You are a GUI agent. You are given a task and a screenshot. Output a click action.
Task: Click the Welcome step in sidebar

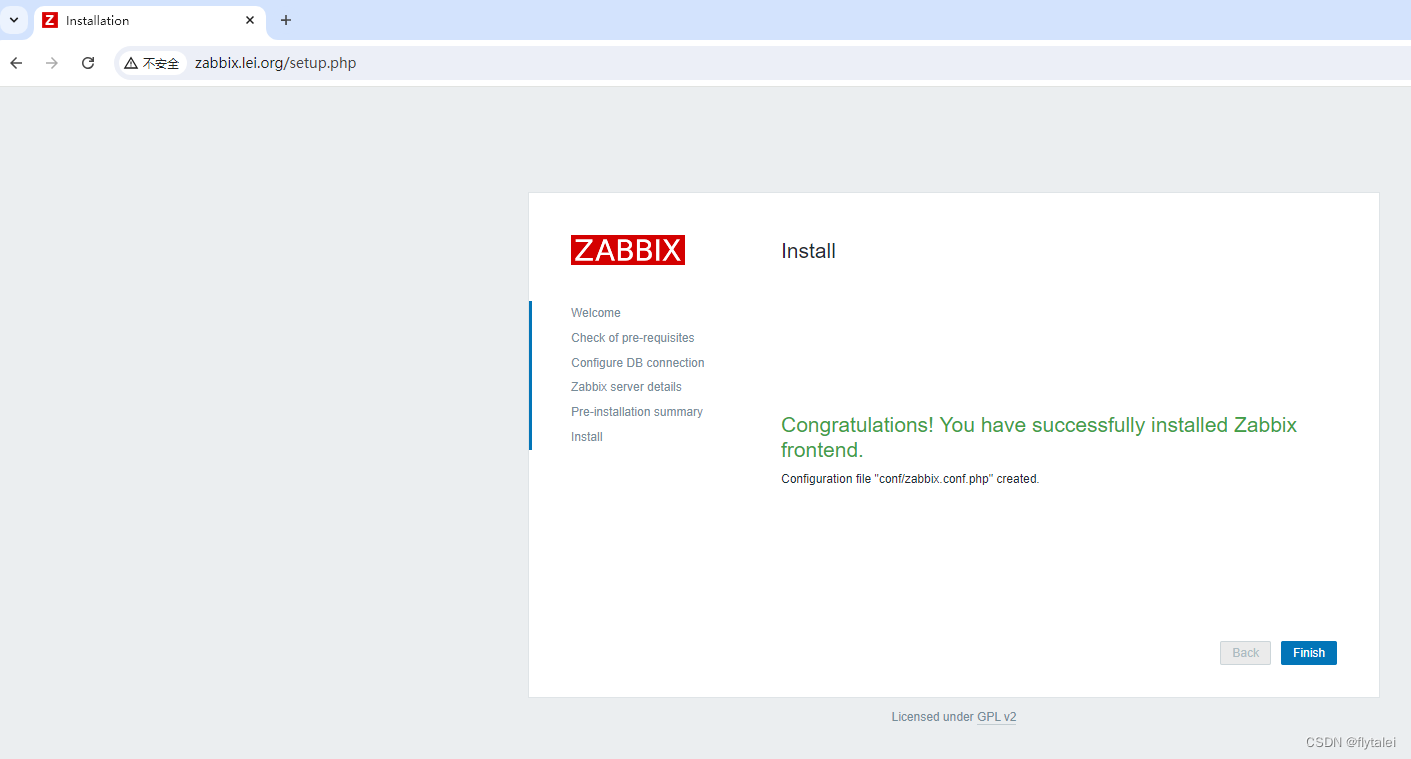click(x=596, y=313)
